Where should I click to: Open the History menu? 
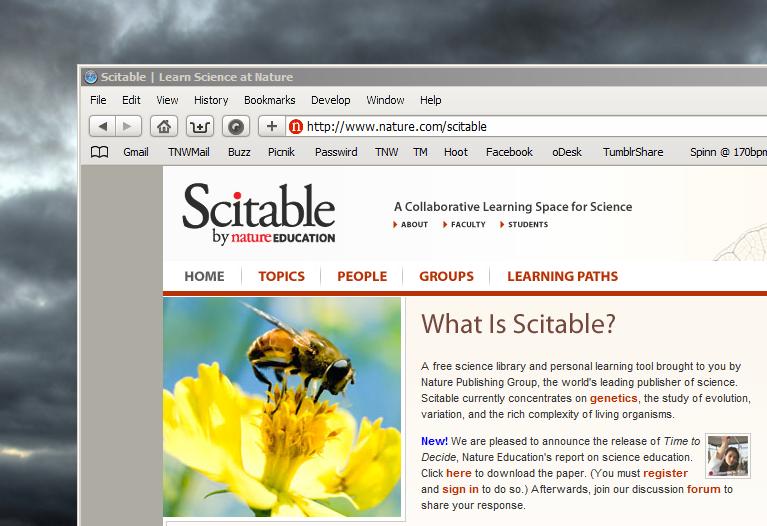211,100
